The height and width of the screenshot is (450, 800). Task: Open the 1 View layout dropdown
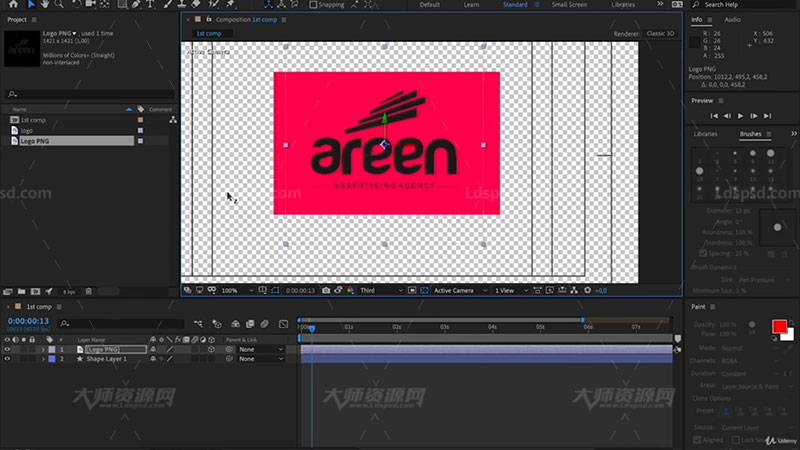pos(511,290)
